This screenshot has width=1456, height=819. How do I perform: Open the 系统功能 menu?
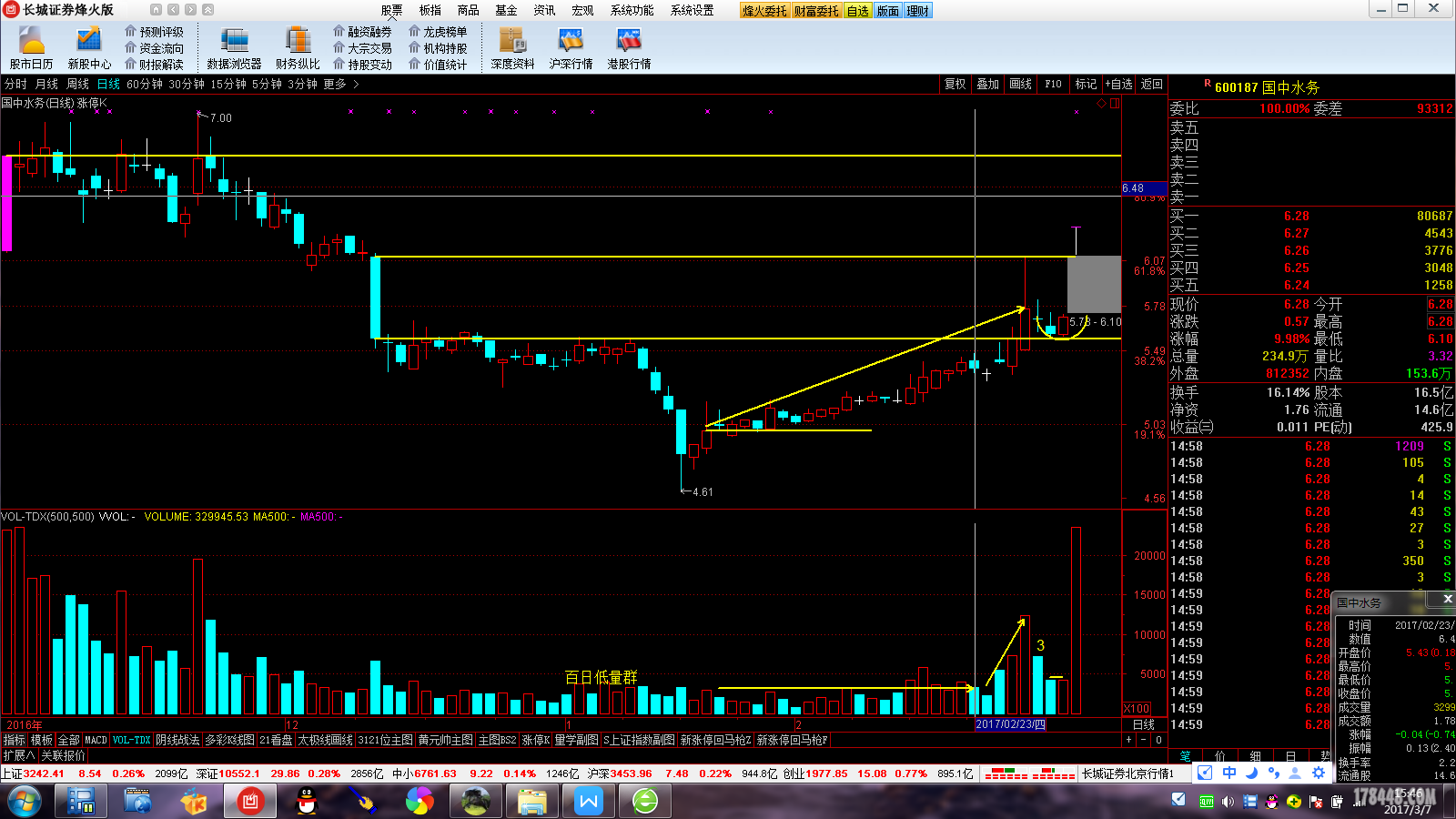(x=632, y=10)
